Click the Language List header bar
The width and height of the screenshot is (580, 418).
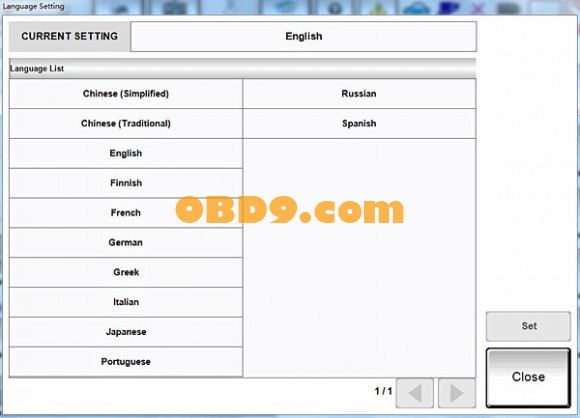[x=243, y=68]
